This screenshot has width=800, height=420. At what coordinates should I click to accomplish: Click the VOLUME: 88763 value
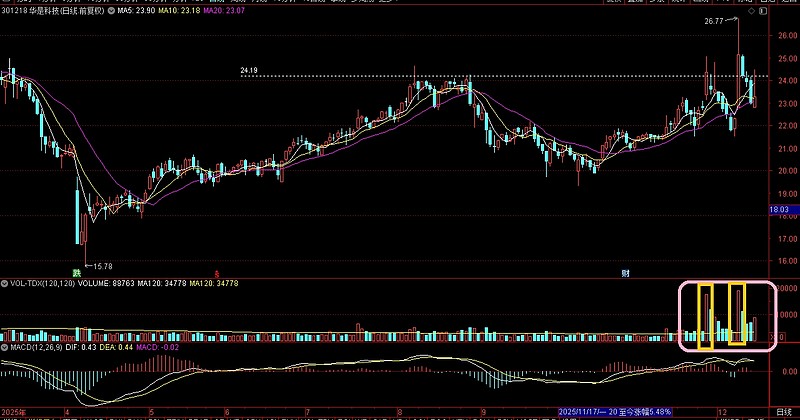point(106,283)
